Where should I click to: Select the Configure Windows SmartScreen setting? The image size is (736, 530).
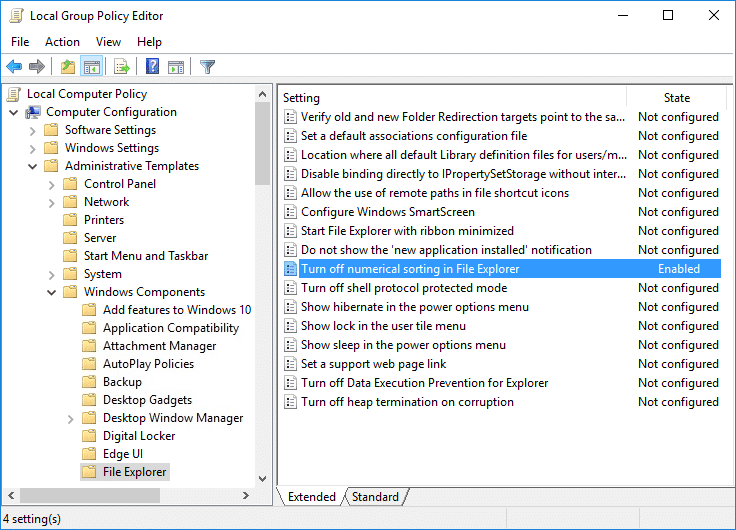(x=388, y=212)
